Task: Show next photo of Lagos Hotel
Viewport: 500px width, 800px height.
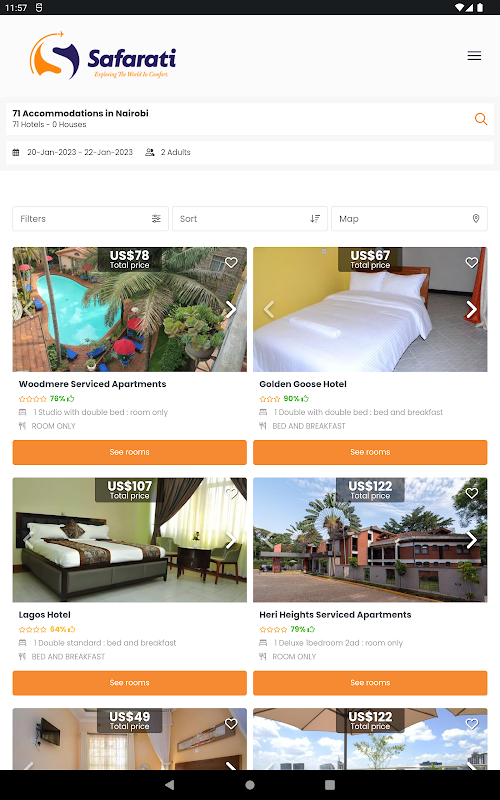Action: pyautogui.click(x=231, y=540)
